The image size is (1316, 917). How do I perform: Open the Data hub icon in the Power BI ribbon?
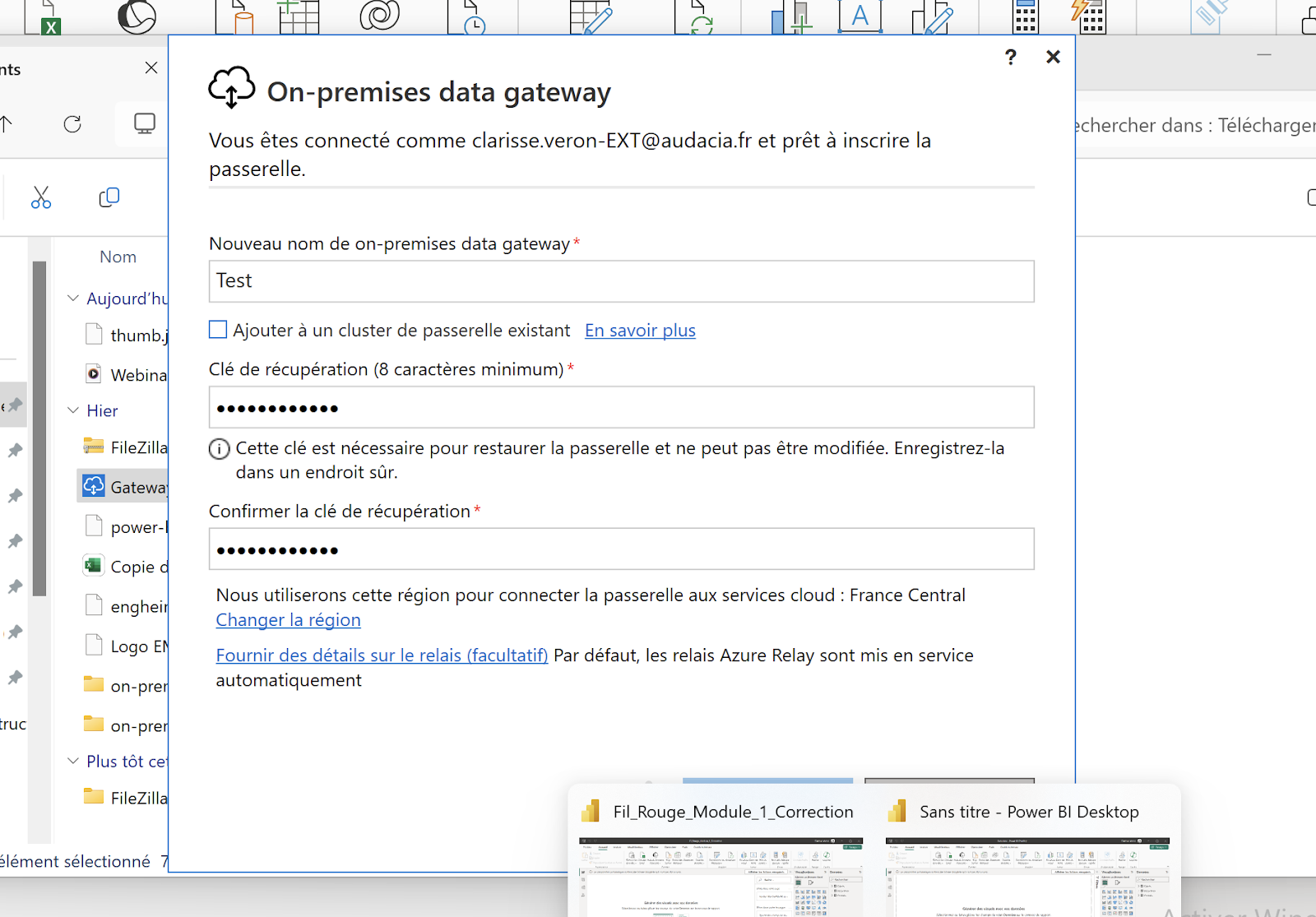pyautogui.click(x=137, y=16)
